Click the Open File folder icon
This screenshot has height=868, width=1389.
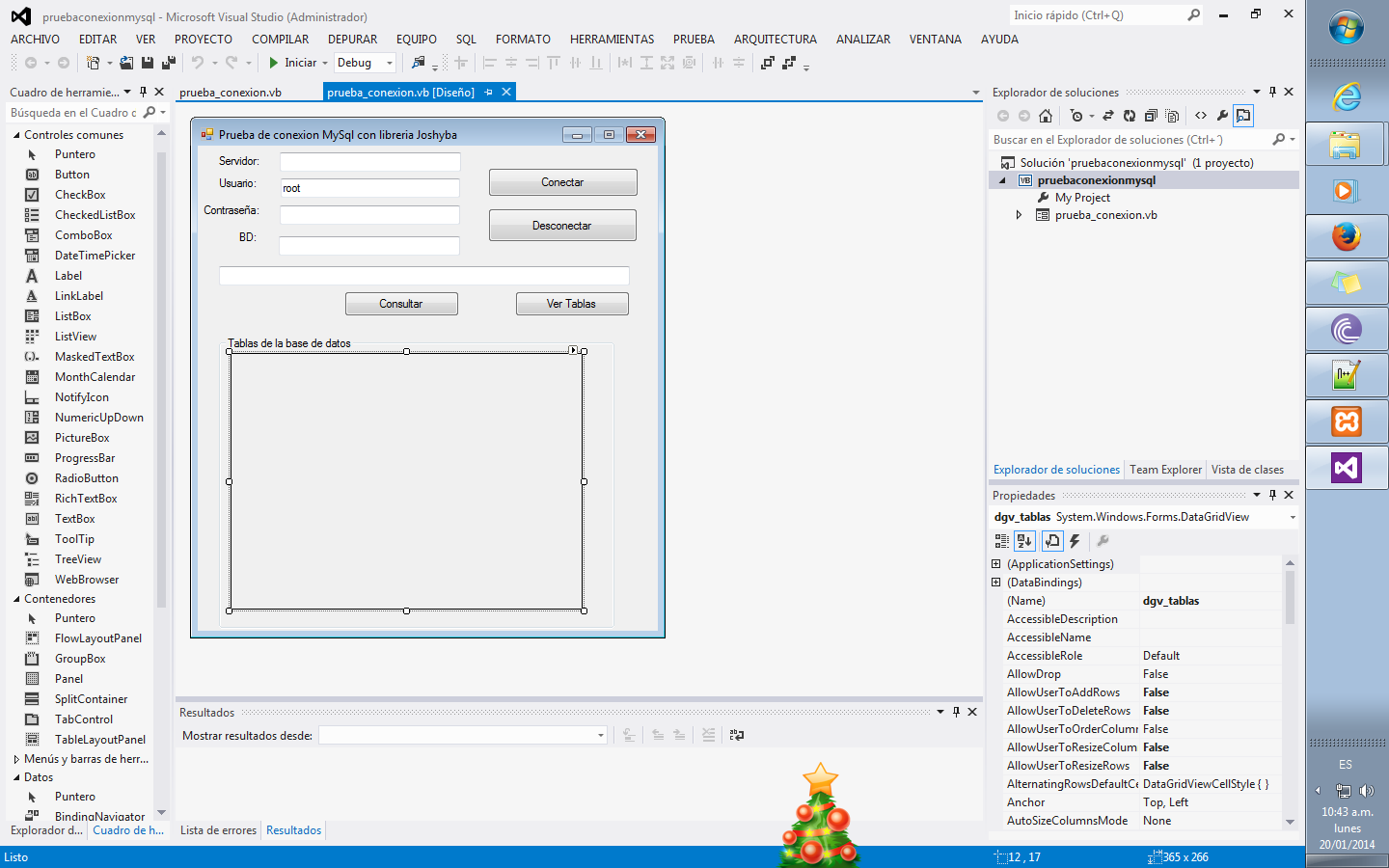point(126,63)
